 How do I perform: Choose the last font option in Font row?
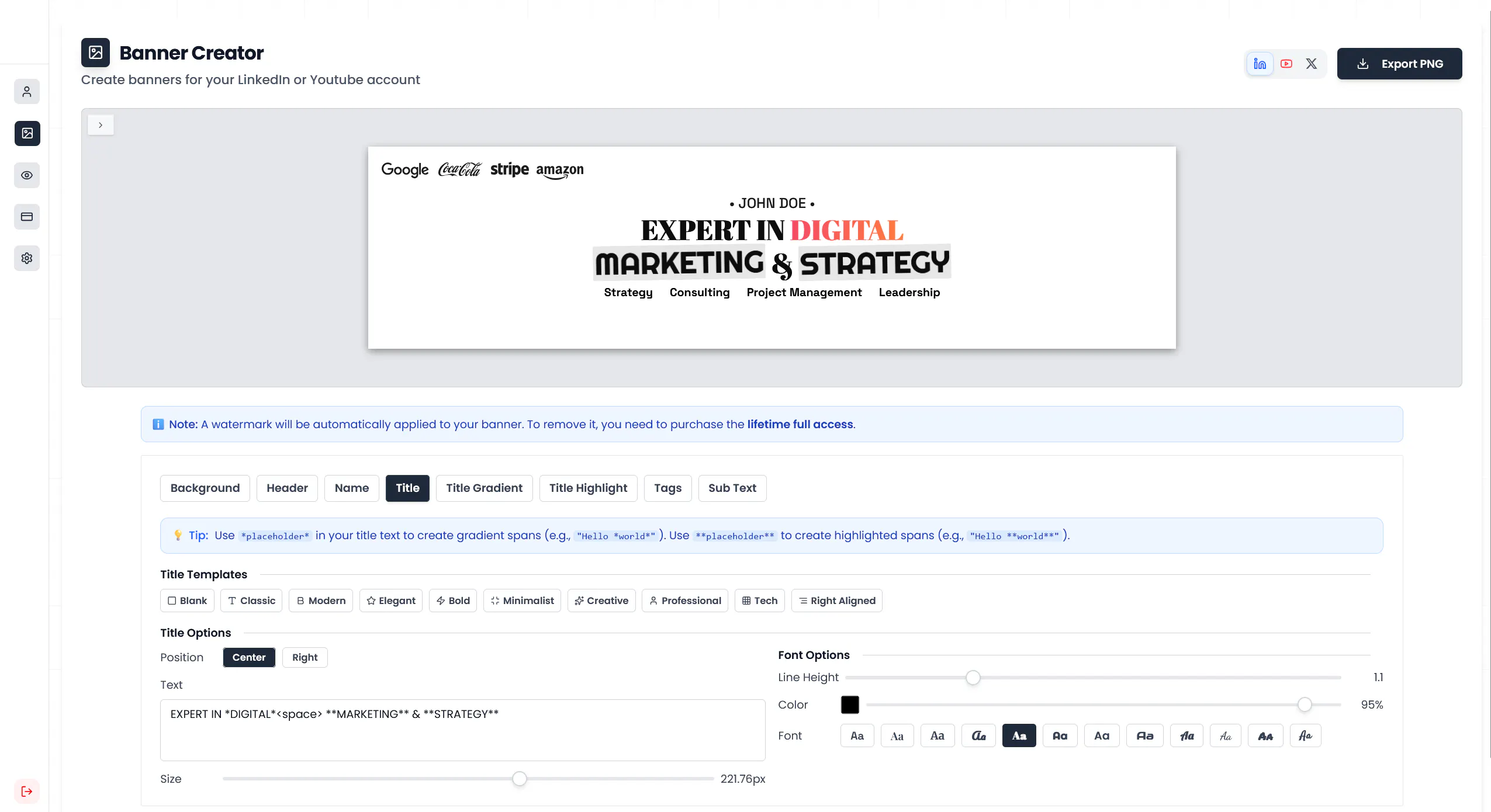click(1305, 736)
